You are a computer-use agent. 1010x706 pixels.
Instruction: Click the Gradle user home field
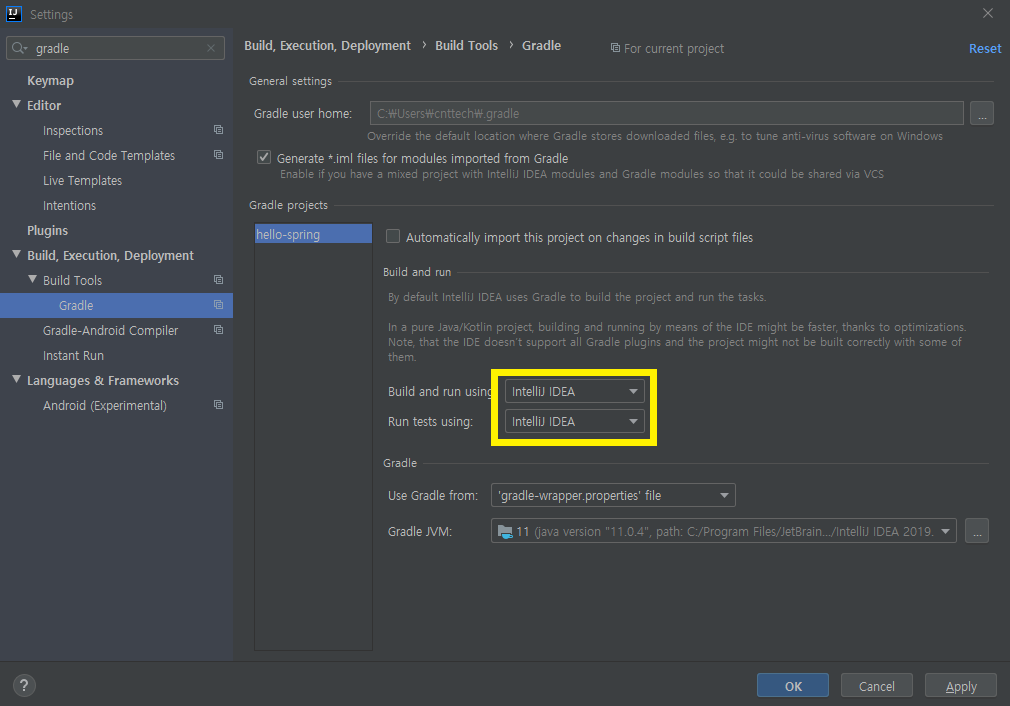click(667, 113)
